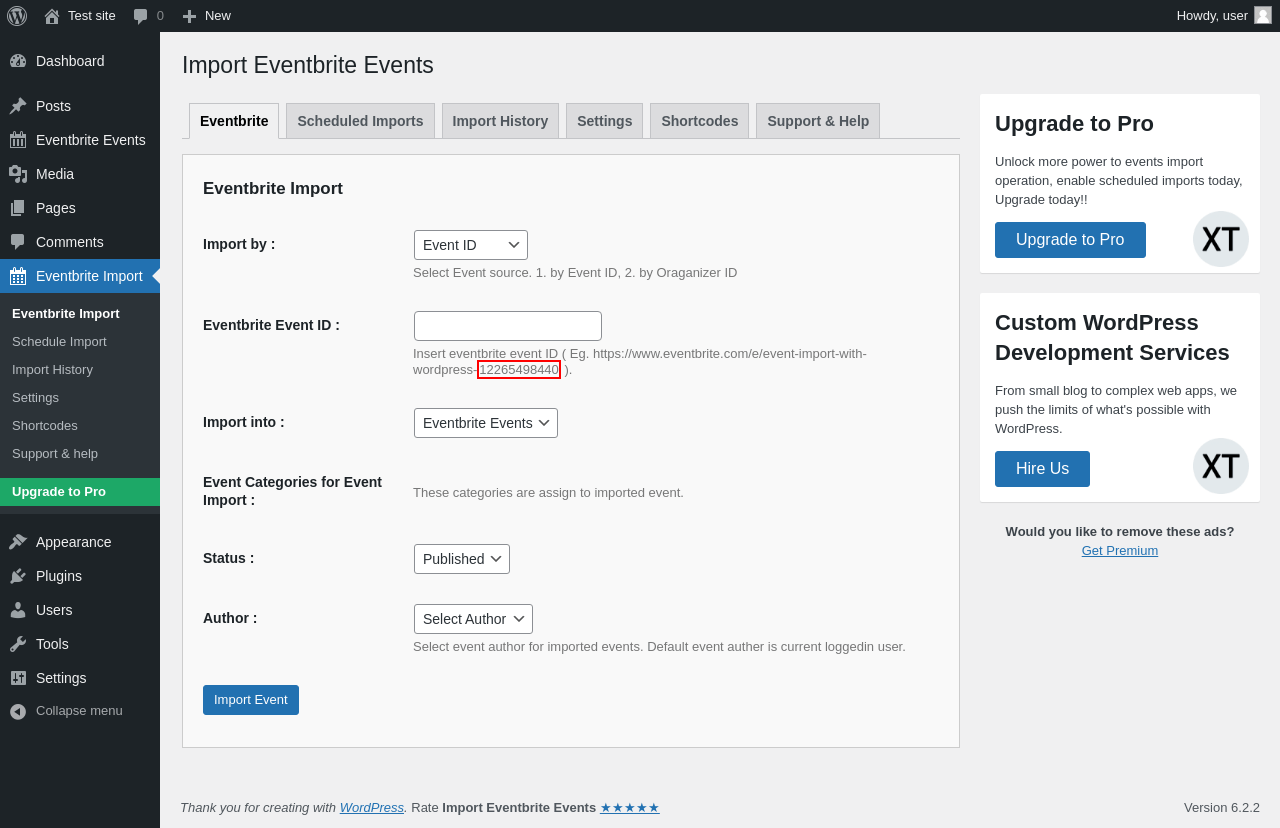The height and width of the screenshot is (828, 1280).
Task: Open the Settings tab
Action: pyautogui.click(x=604, y=121)
